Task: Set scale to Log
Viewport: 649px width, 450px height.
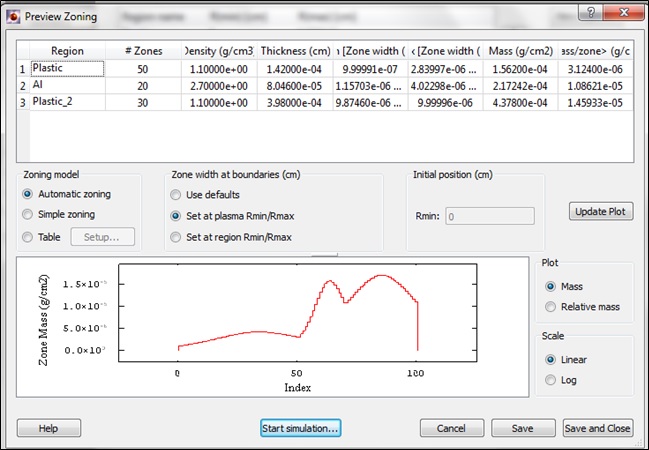Action: tap(550, 380)
